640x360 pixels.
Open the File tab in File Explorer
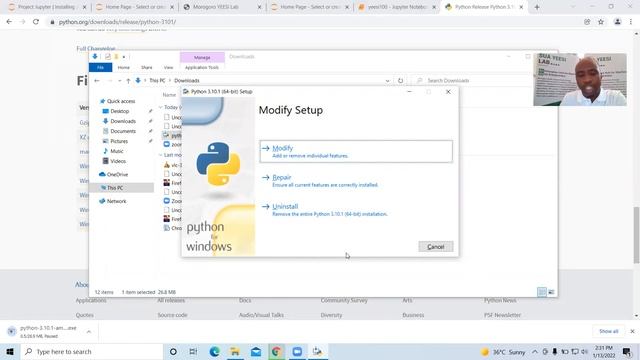(x=100, y=67)
